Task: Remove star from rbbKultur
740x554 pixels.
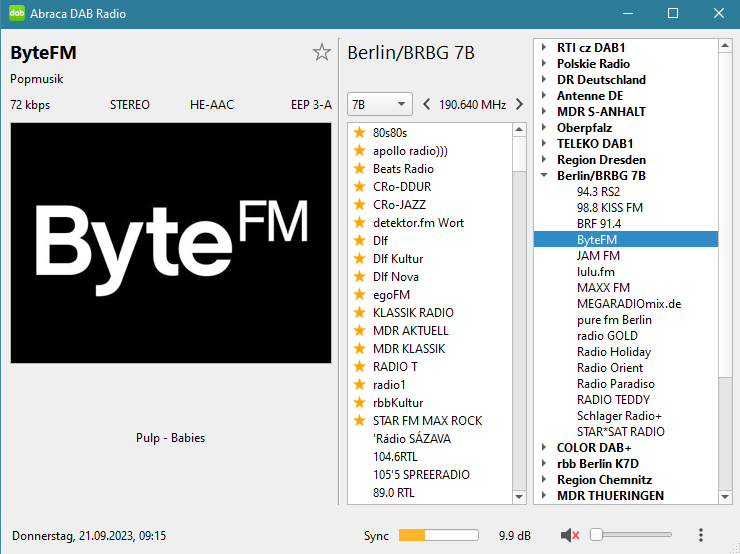Action: pyautogui.click(x=360, y=403)
